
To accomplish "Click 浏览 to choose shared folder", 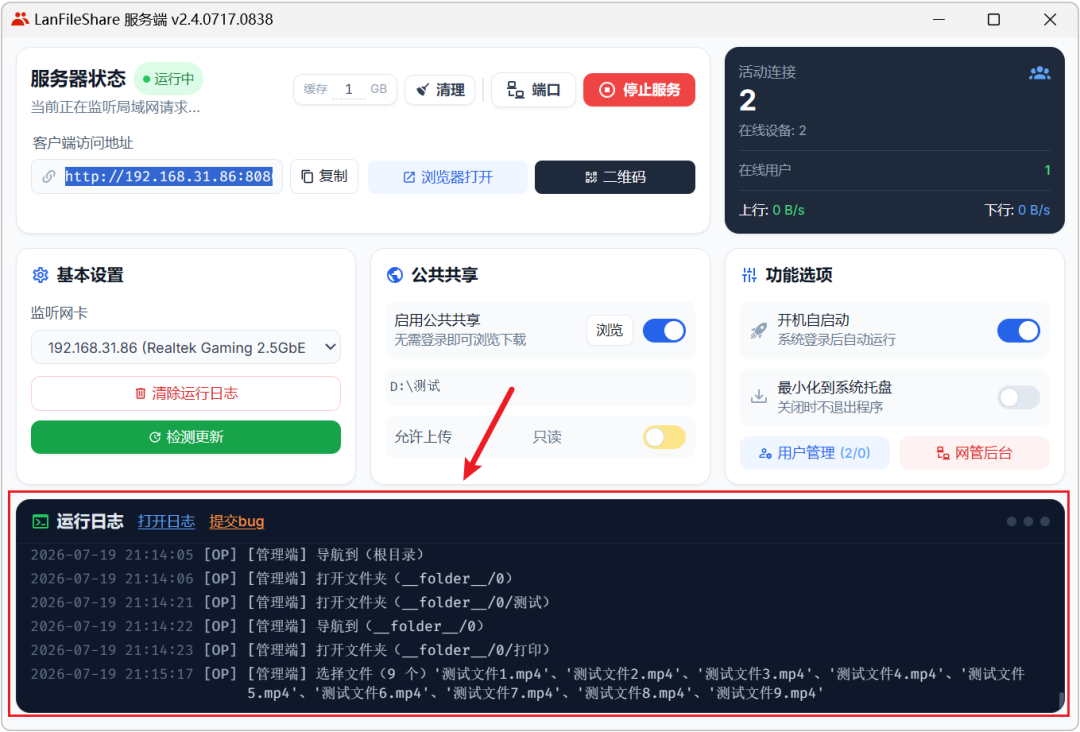I will pos(610,330).
